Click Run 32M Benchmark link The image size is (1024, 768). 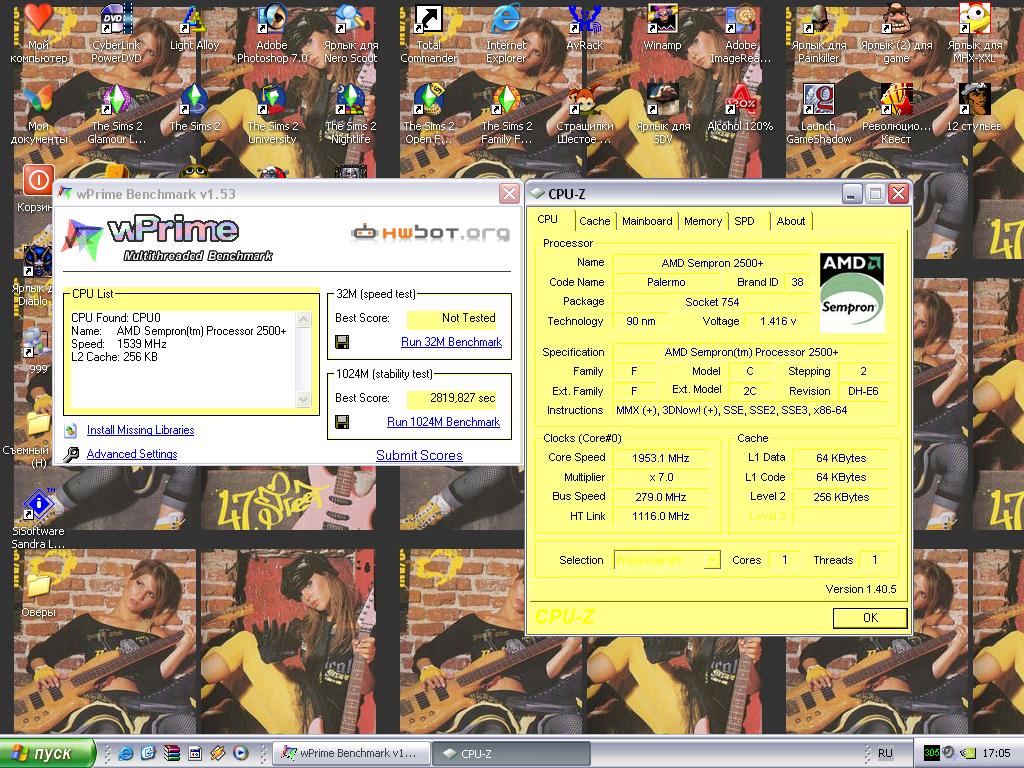pos(451,342)
